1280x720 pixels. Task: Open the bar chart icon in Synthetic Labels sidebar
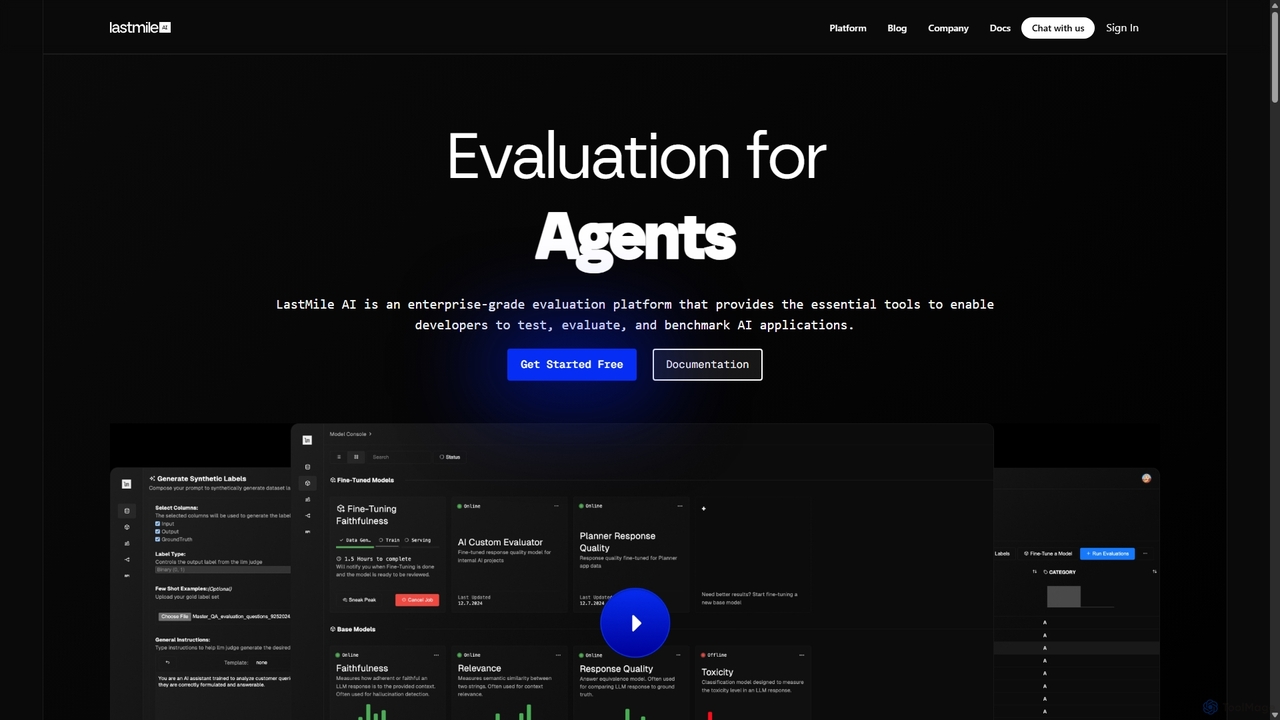pos(127,543)
